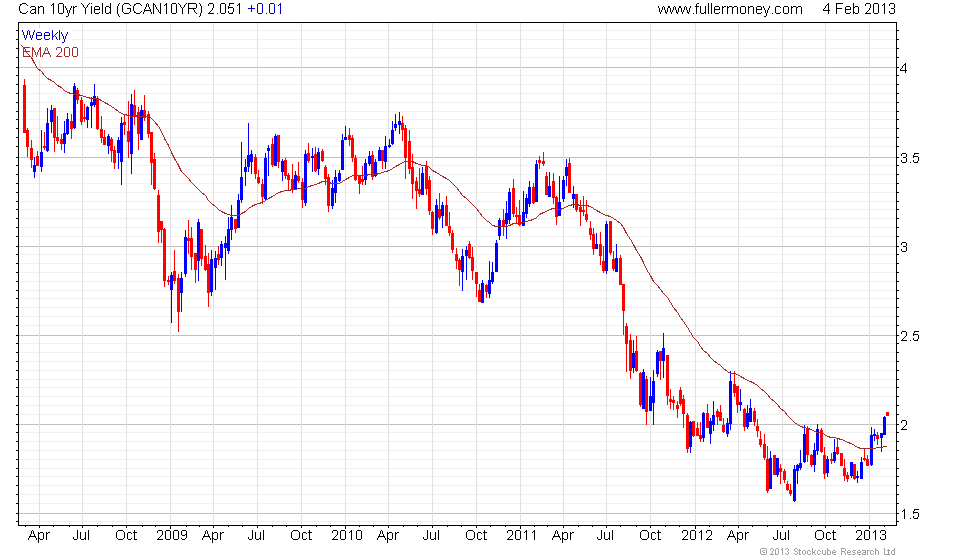Image resolution: width=980 pixels, height=560 pixels.
Task: Click the y-axis value 4
Action: (904, 68)
